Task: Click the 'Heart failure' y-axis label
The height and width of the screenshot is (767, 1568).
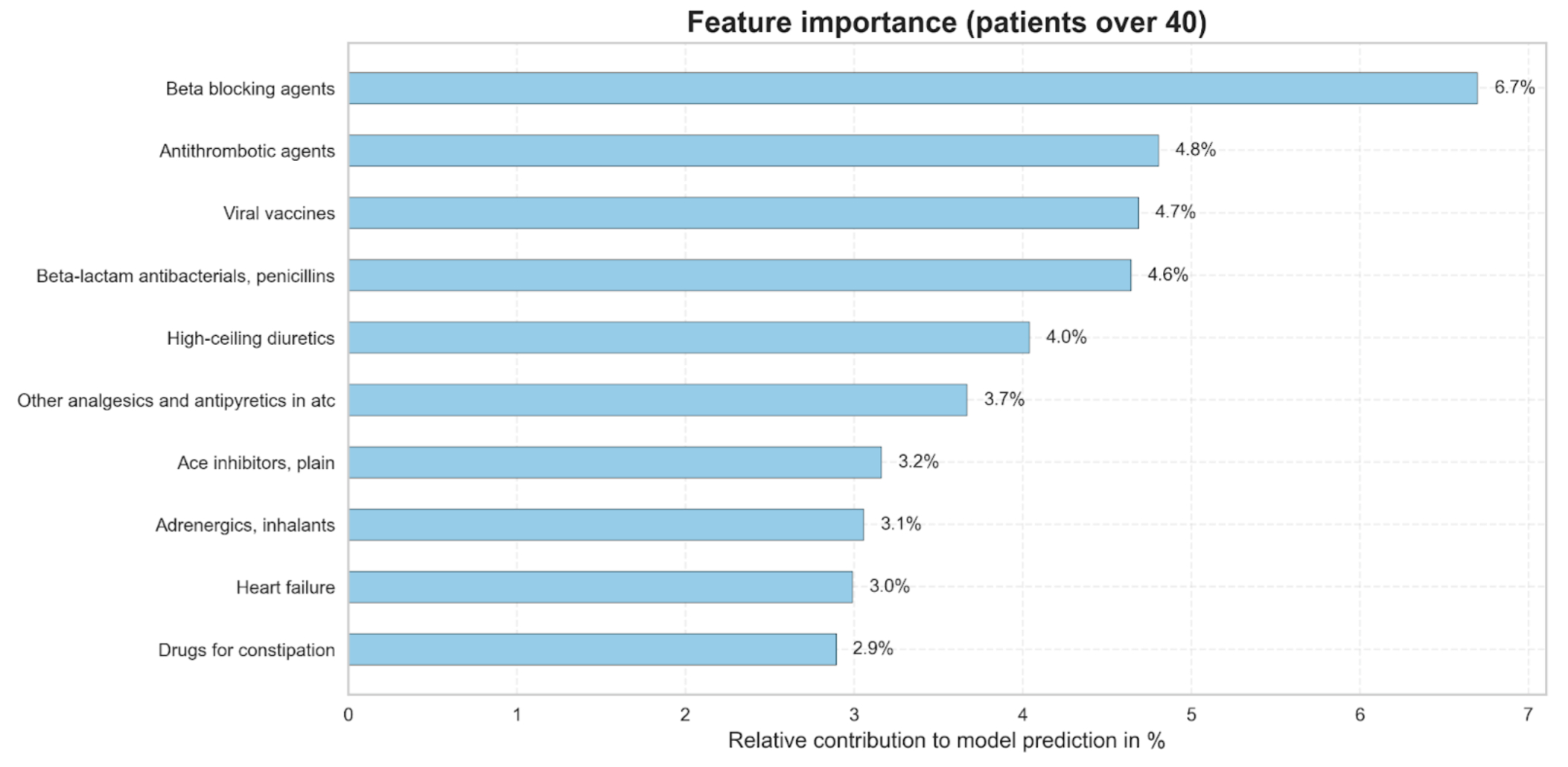Action: click(285, 588)
